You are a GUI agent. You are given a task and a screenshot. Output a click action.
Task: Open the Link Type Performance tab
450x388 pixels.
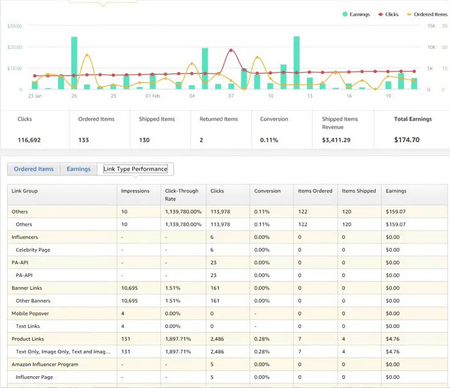(x=135, y=169)
